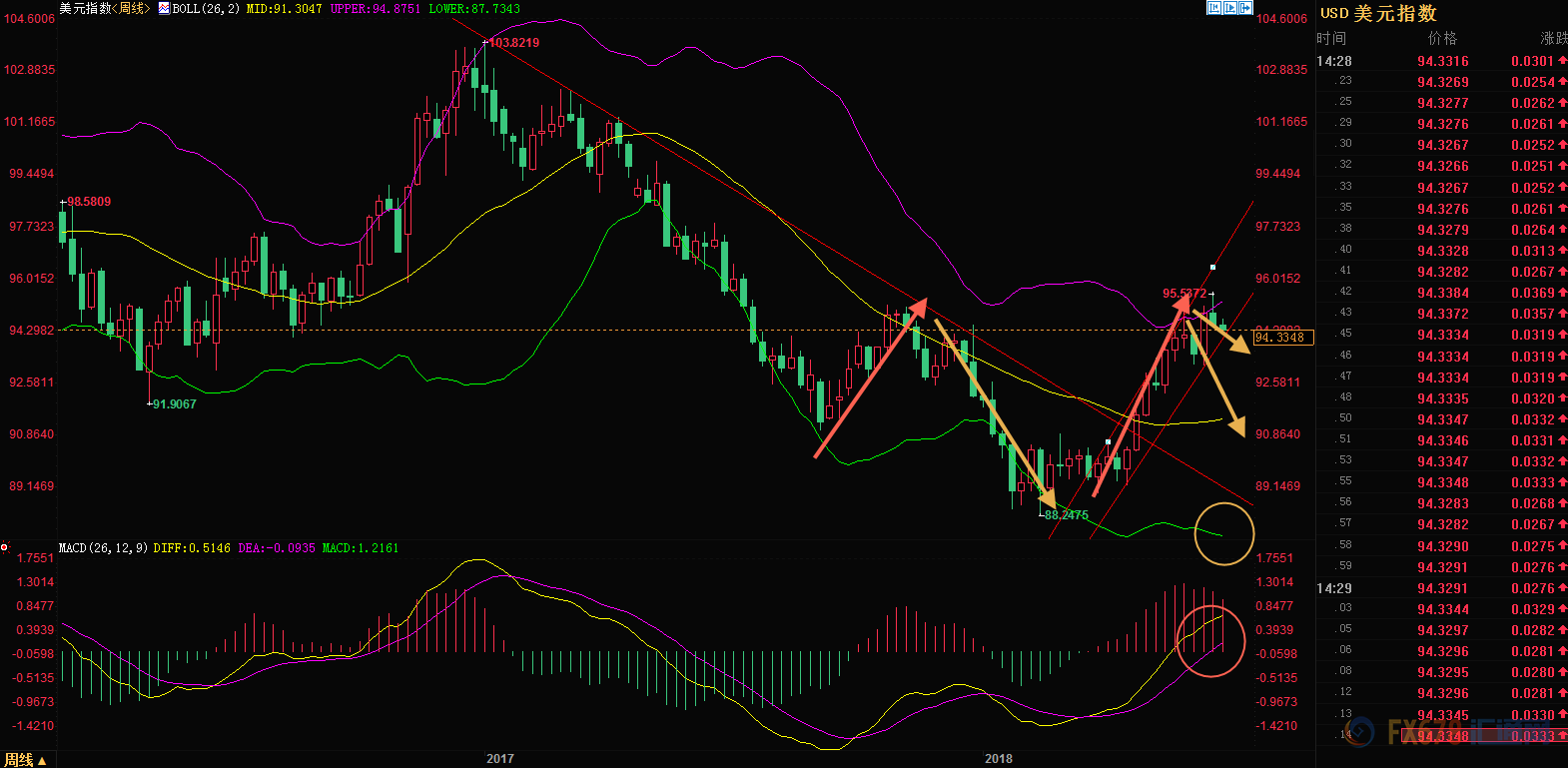Viewport: 1568px width, 768px height.
Task: Click the 103.8219 high price label
Action: [514, 43]
